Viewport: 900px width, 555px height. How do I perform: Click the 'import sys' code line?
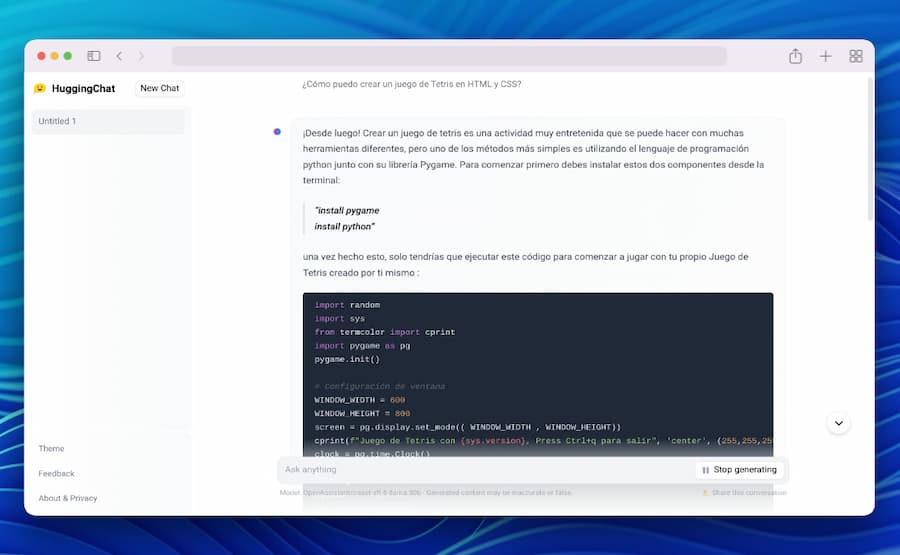[340, 319]
